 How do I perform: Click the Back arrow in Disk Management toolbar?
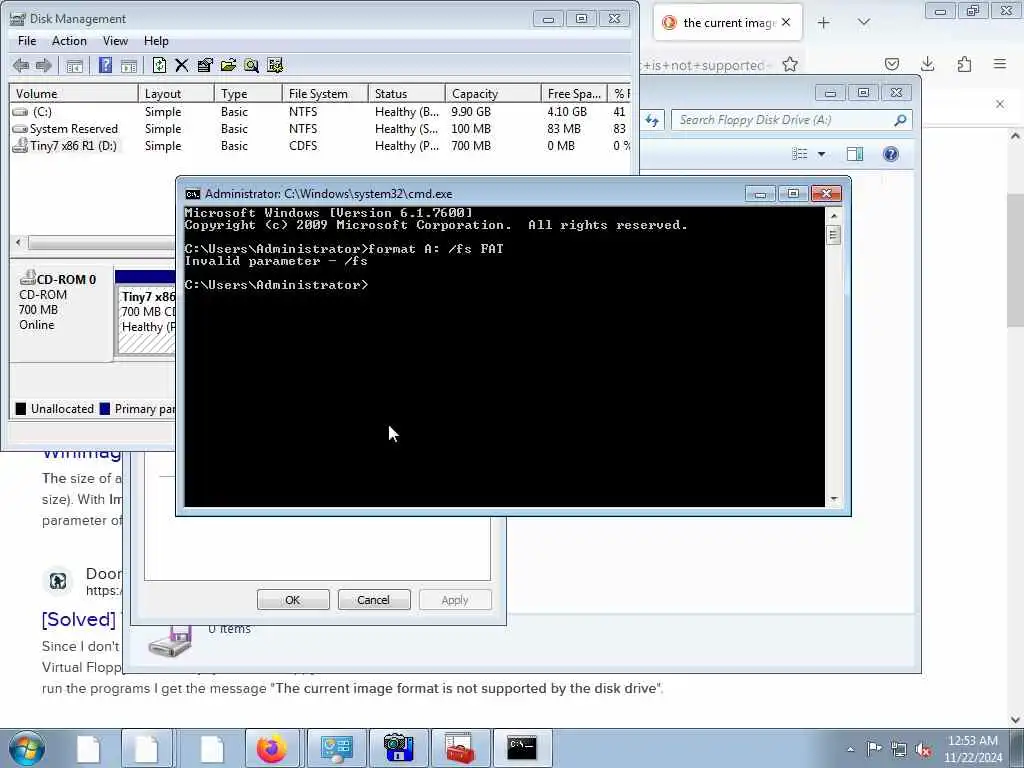pyautogui.click(x=21, y=65)
